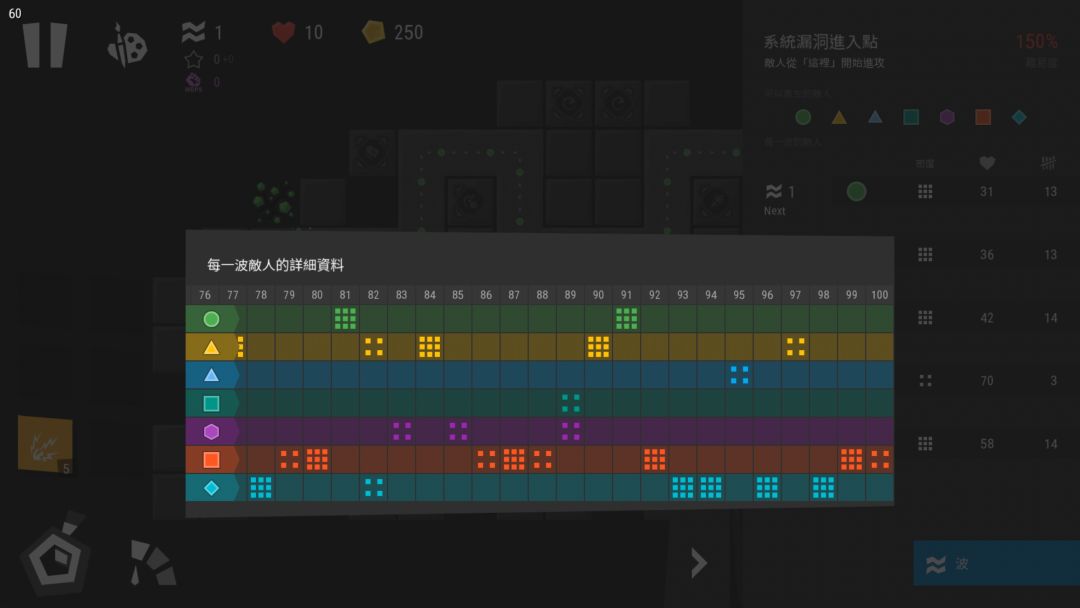
Task: Click the orange ability card with 5
Action: 45,444
